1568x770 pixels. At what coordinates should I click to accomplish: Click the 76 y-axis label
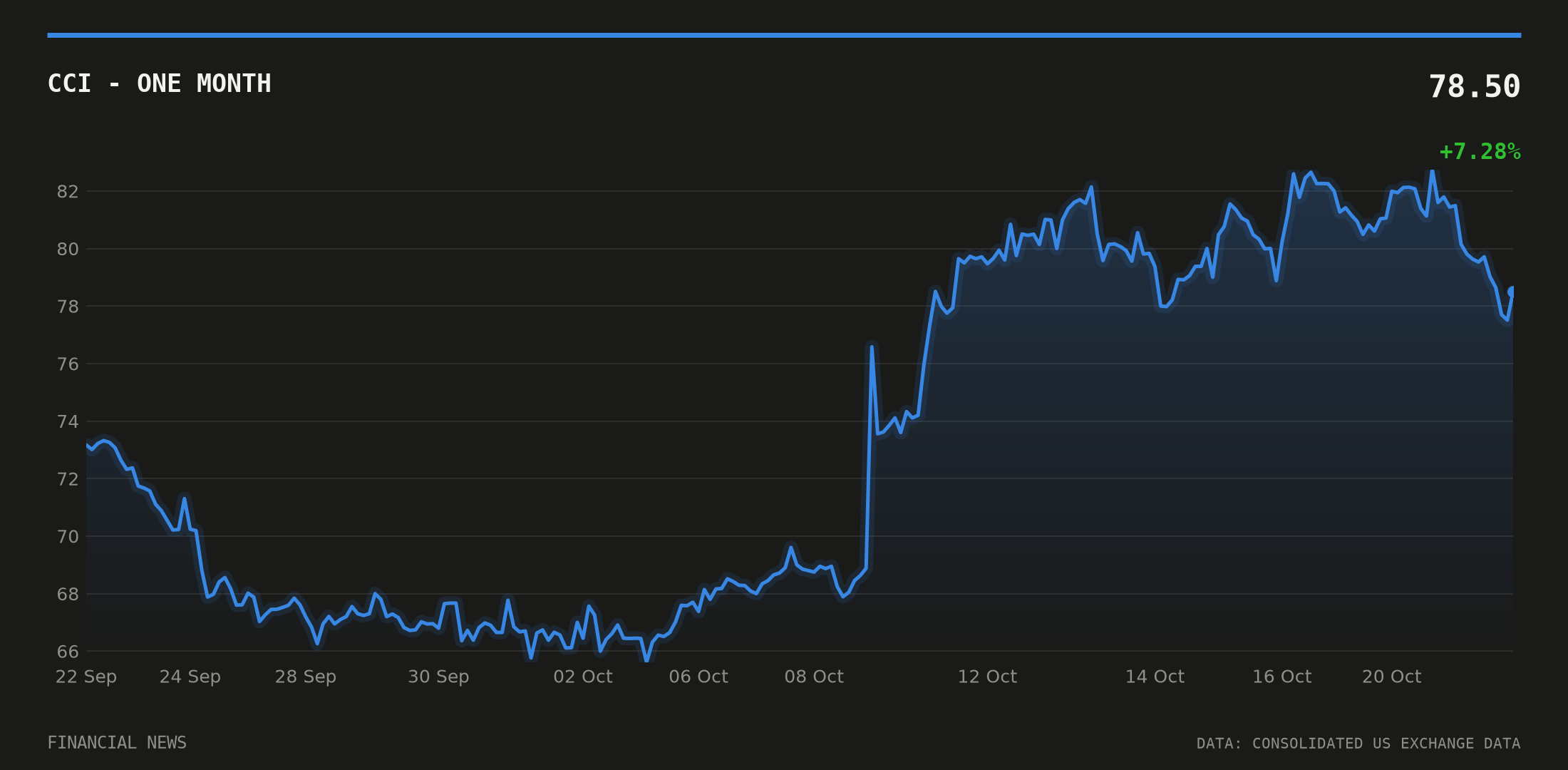(x=68, y=364)
